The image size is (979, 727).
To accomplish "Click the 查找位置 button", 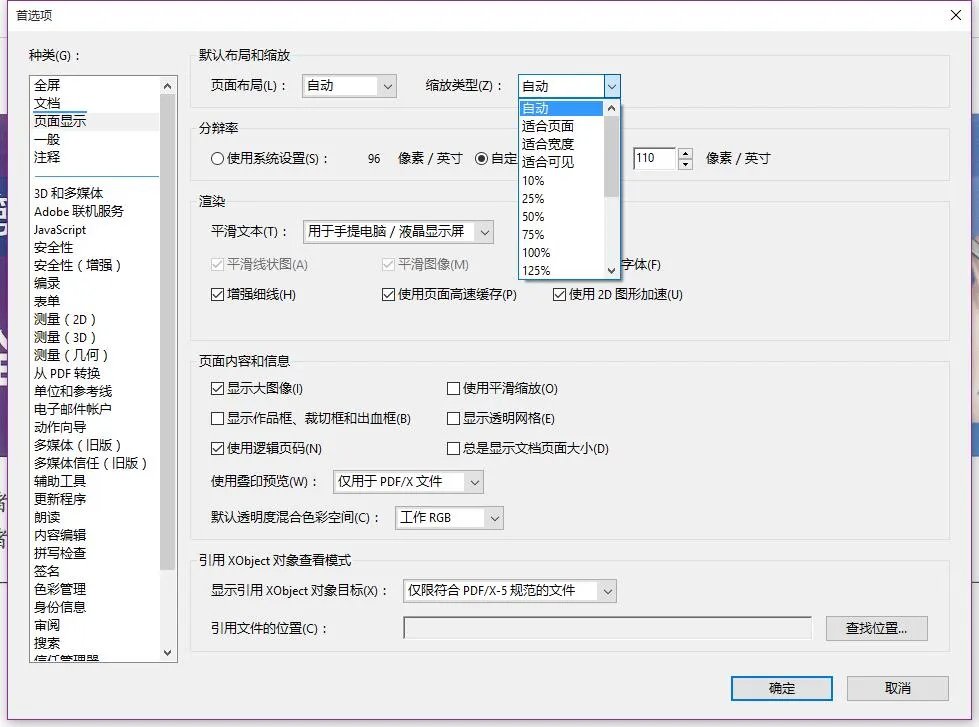I will 876,628.
